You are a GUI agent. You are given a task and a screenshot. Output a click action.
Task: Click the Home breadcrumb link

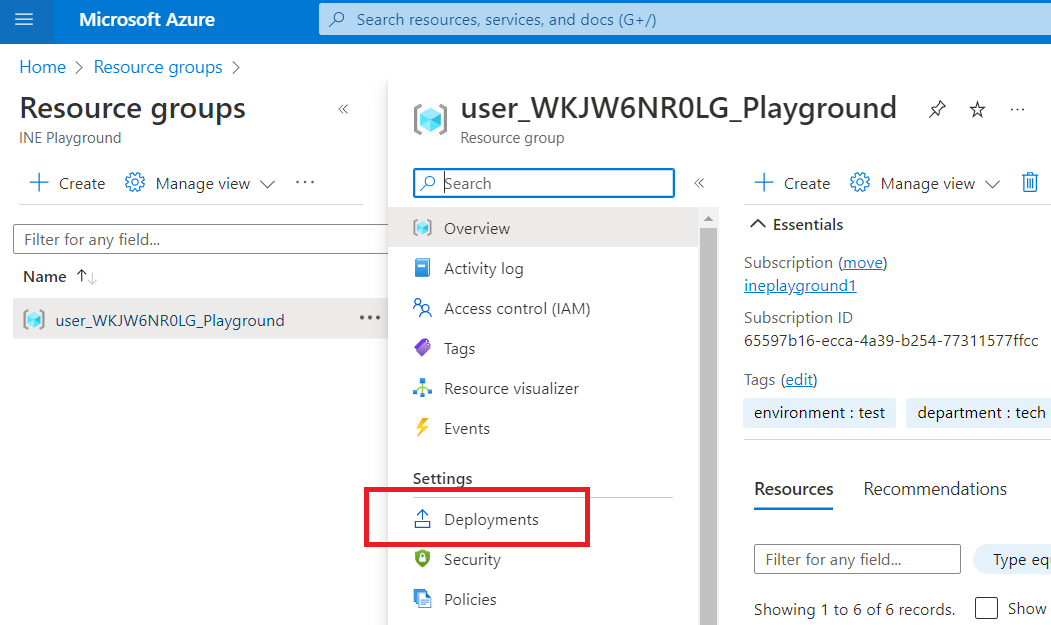[x=42, y=67]
